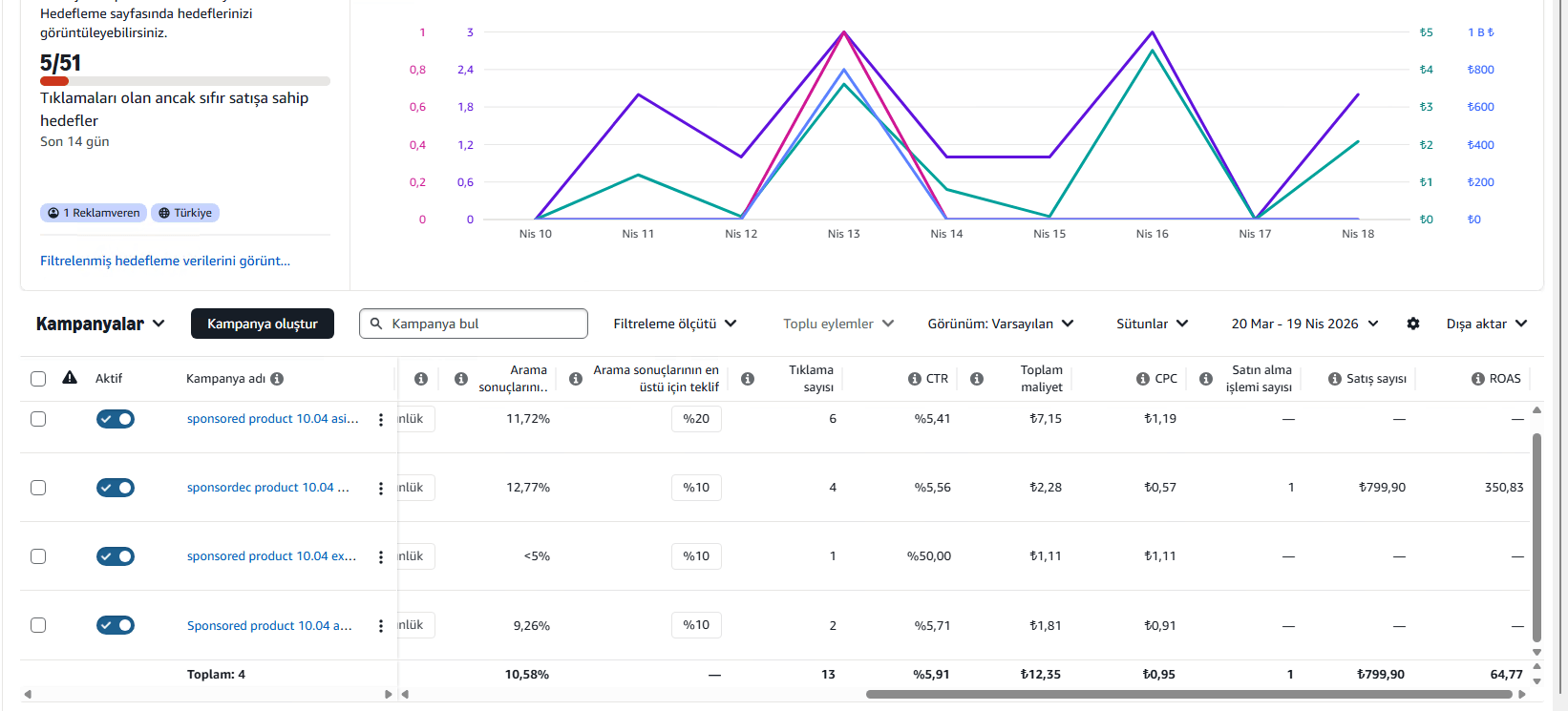Viewport: 1568px width, 711px height.
Task: Click the 'Nis 13' chart axis label
Action: point(843,234)
